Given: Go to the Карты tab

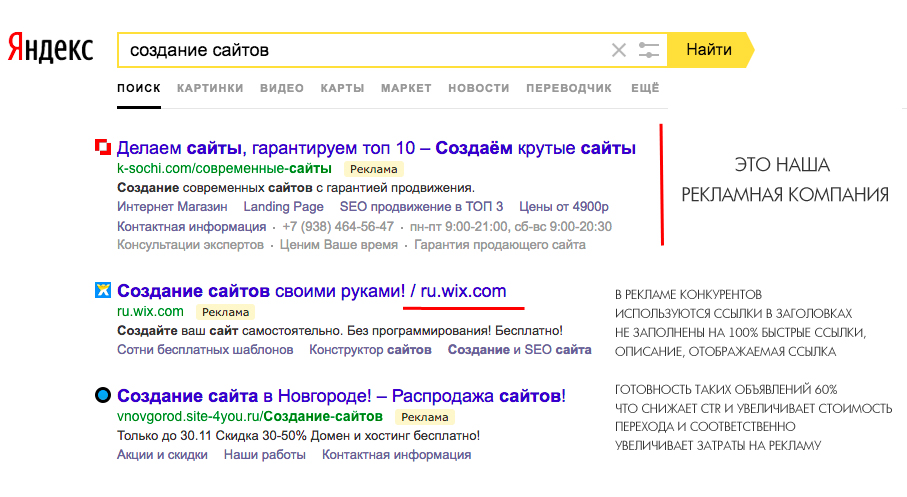Looking at the screenshot, I should tap(342, 88).
